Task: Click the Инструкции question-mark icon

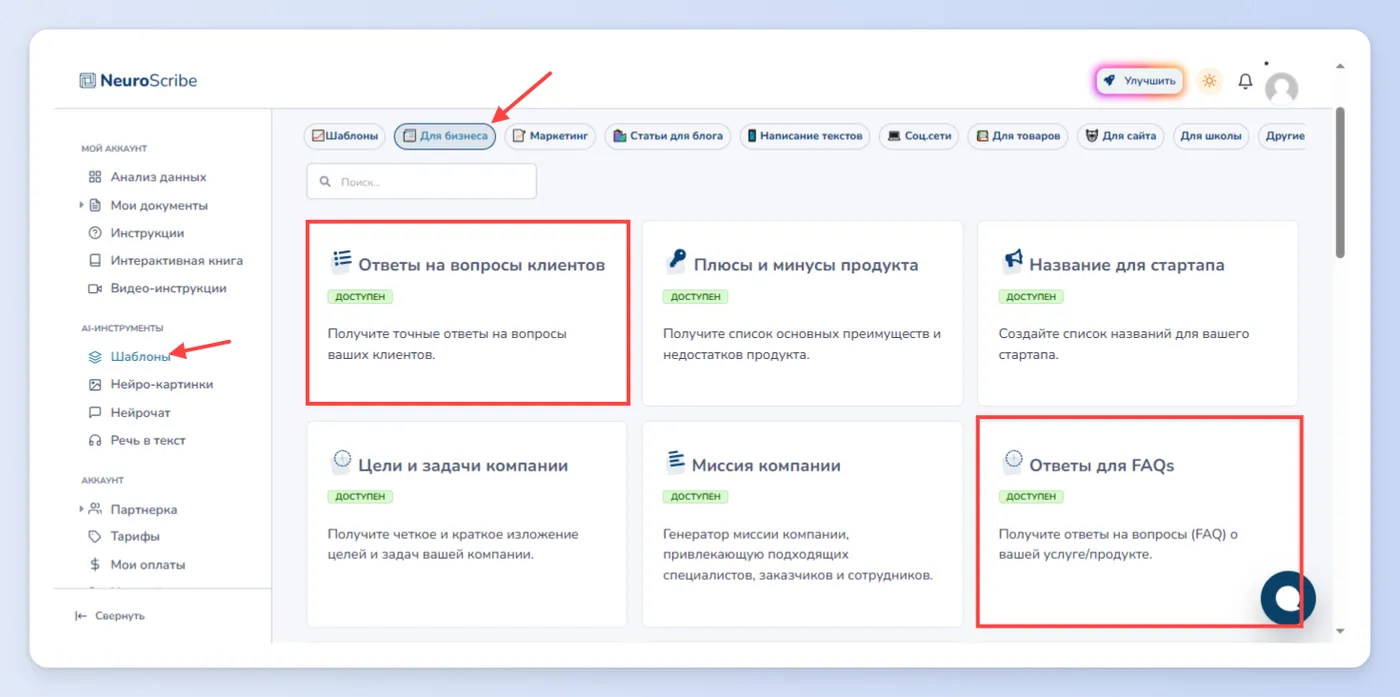Action: pos(95,233)
